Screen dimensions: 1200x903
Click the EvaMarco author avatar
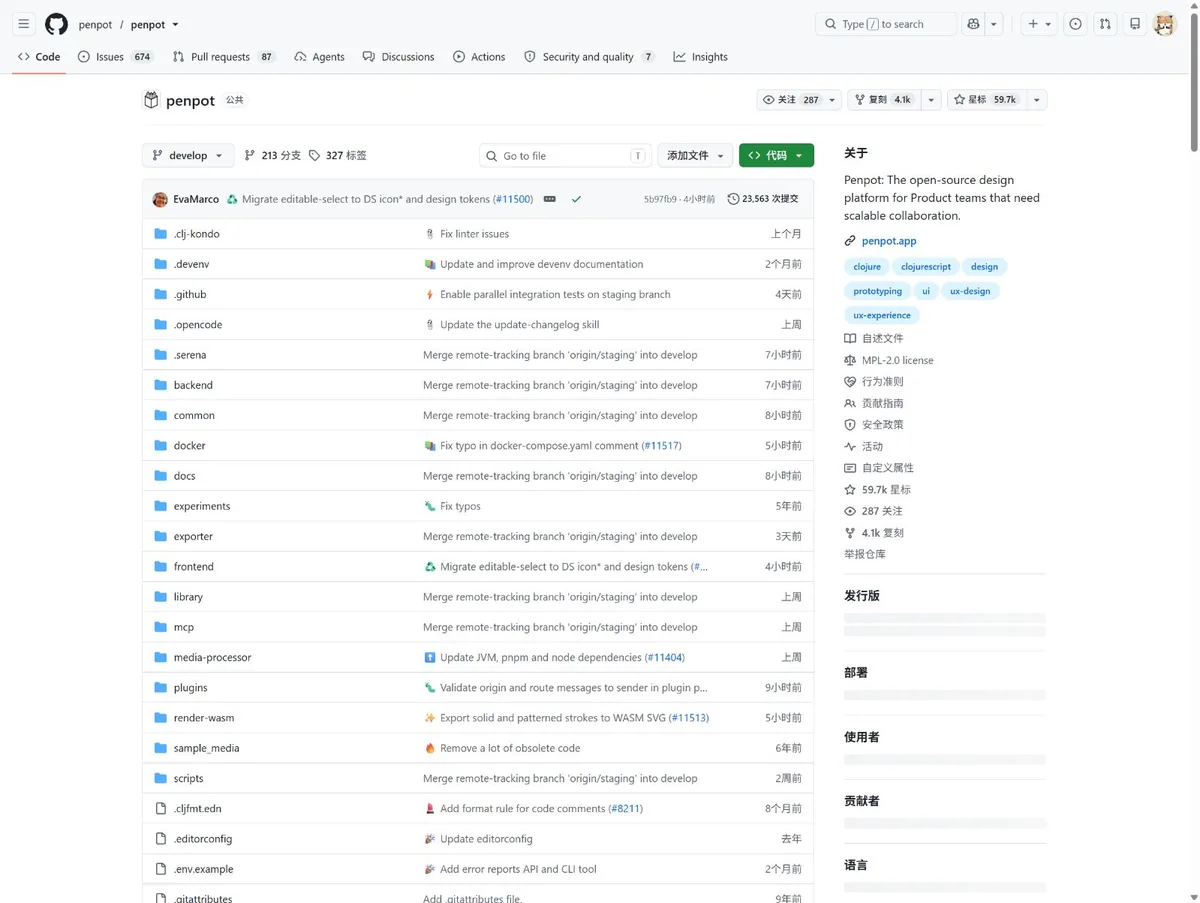click(160, 199)
